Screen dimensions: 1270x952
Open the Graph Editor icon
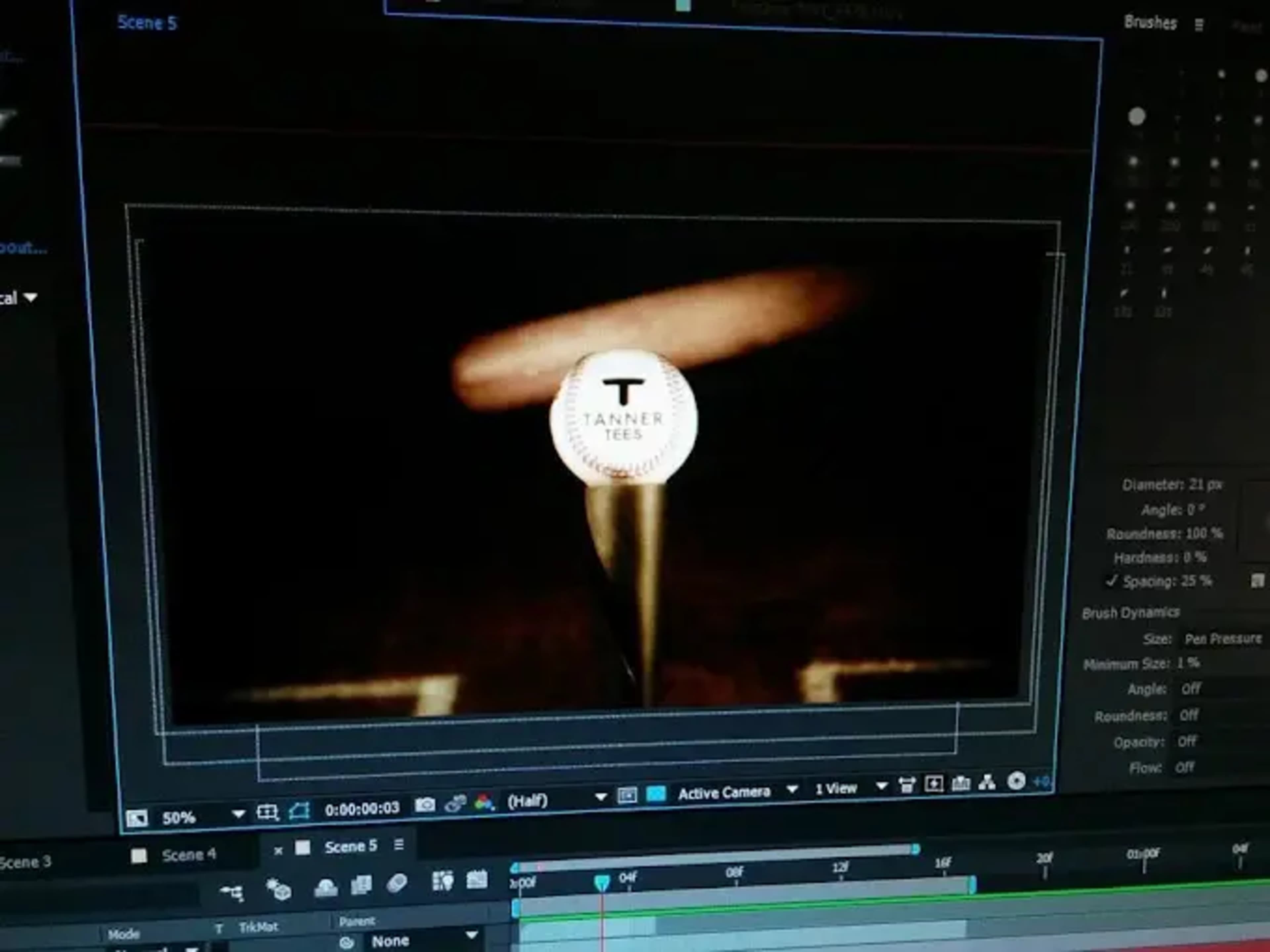(x=477, y=879)
